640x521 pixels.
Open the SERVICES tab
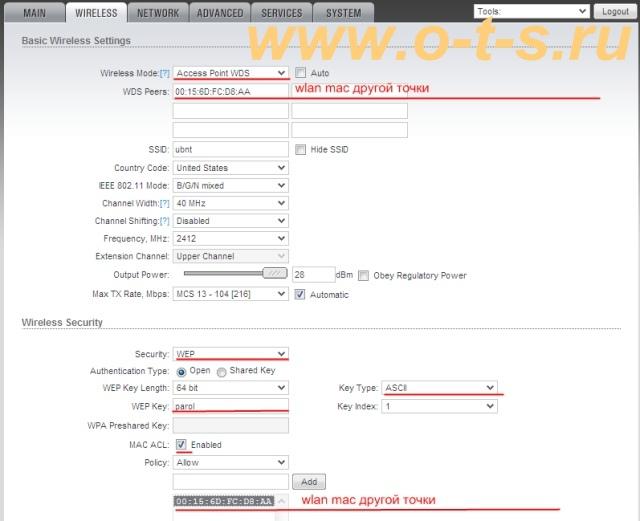click(282, 13)
